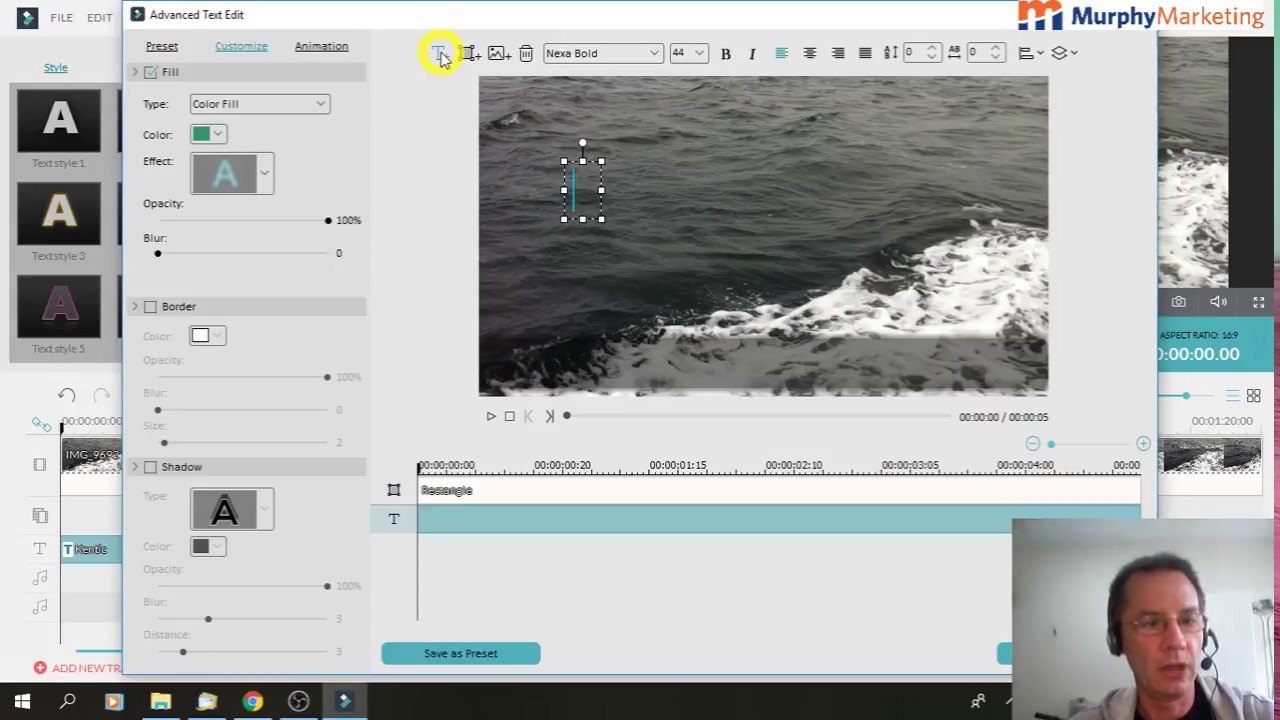Toggle italic formatting
1280x720 pixels.
pyautogui.click(x=752, y=53)
